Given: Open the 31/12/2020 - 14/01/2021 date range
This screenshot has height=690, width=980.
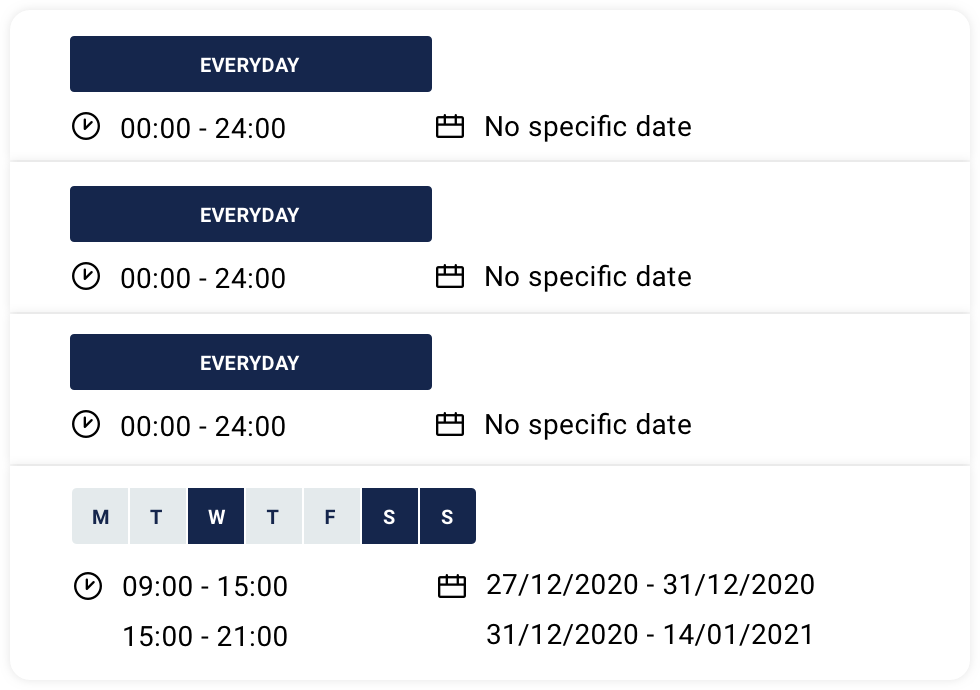Looking at the screenshot, I should coord(650,634).
